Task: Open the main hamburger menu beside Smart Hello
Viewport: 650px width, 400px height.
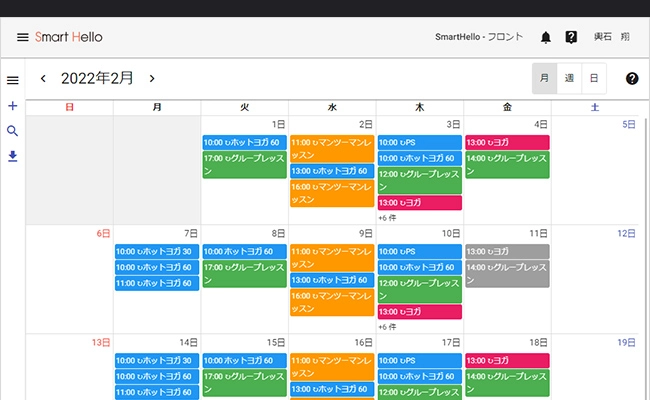Action: point(23,37)
